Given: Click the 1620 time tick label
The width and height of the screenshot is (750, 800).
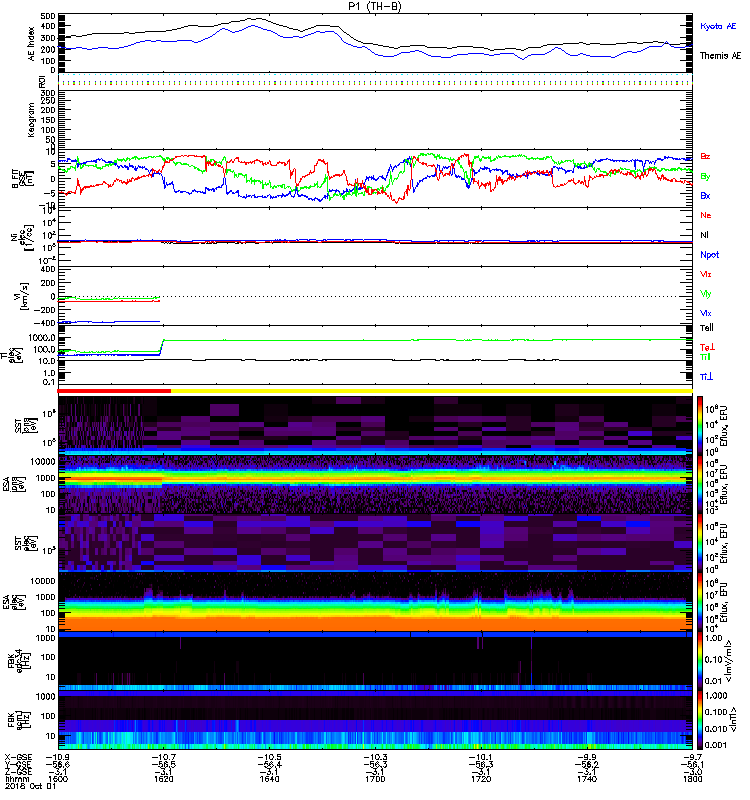Looking at the screenshot, I should coord(163,779).
